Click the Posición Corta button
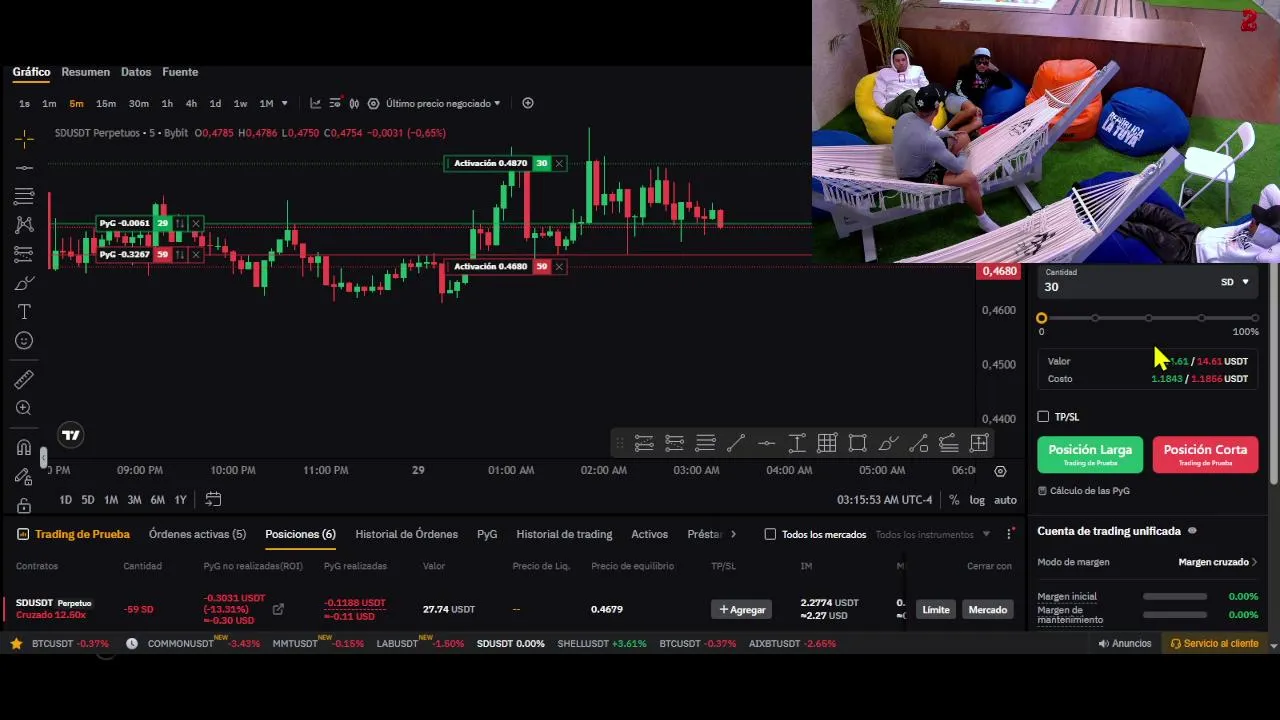Image resolution: width=1280 pixels, height=720 pixels. (x=1205, y=454)
